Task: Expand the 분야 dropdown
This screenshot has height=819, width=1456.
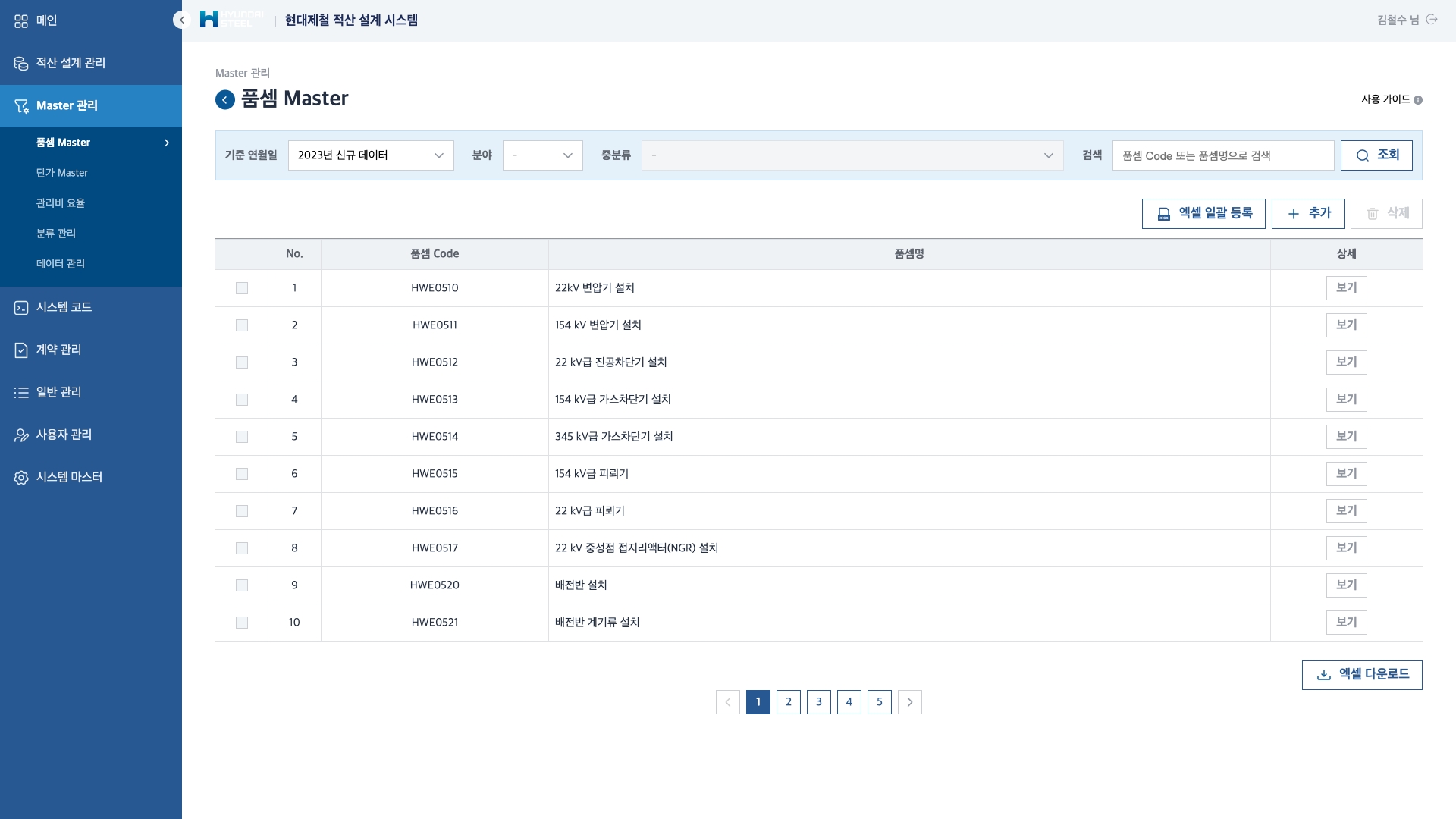Action: tap(542, 155)
